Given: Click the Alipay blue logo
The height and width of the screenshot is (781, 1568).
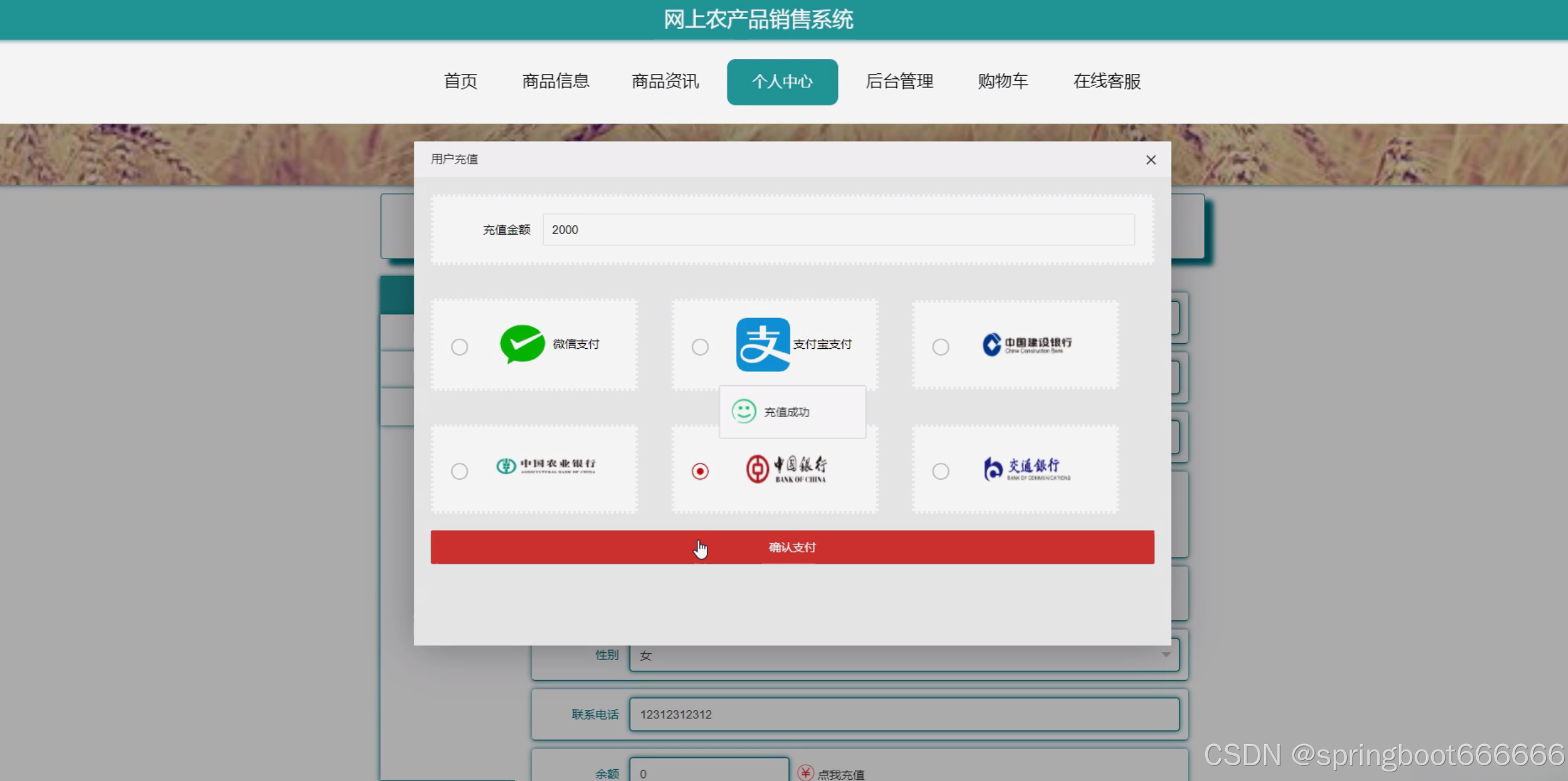Looking at the screenshot, I should pos(763,344).
